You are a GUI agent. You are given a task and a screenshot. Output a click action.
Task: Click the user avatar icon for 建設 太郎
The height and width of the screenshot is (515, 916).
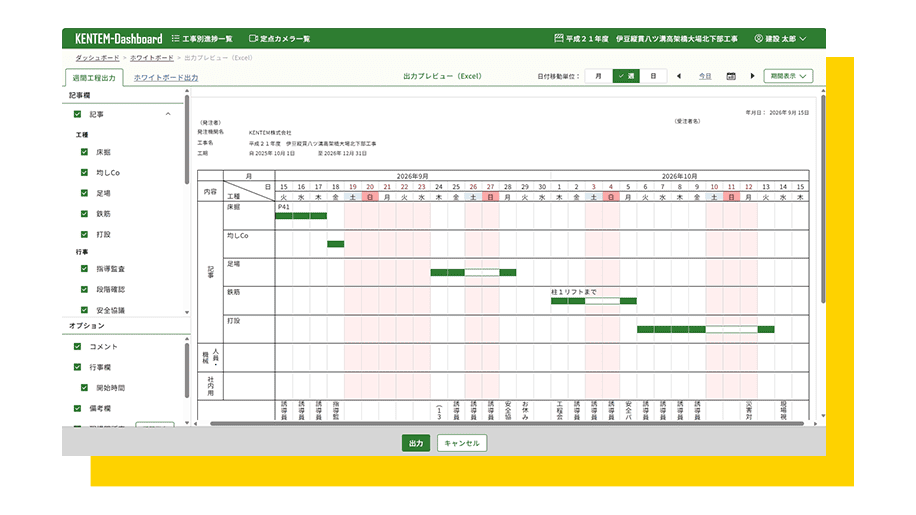pyautogui.click(x=758, y=39)
